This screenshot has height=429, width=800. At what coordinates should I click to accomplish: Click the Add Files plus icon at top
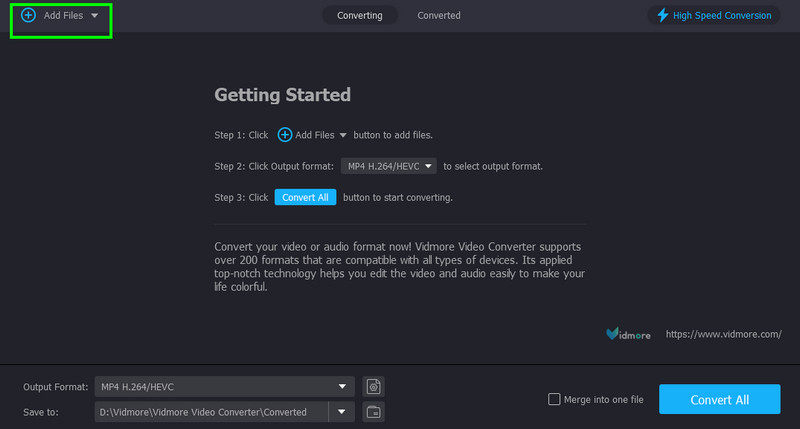click(x=29, y=15)
